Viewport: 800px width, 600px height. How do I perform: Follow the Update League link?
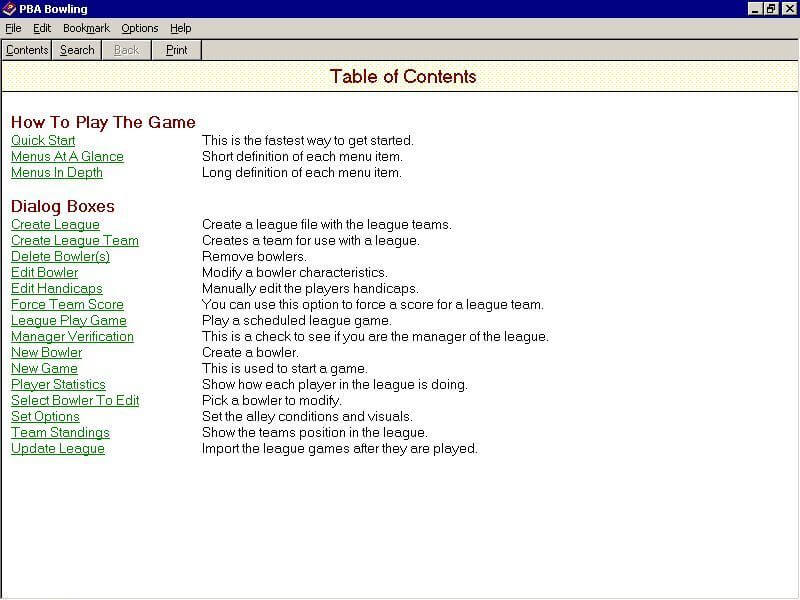pos(58,448)
